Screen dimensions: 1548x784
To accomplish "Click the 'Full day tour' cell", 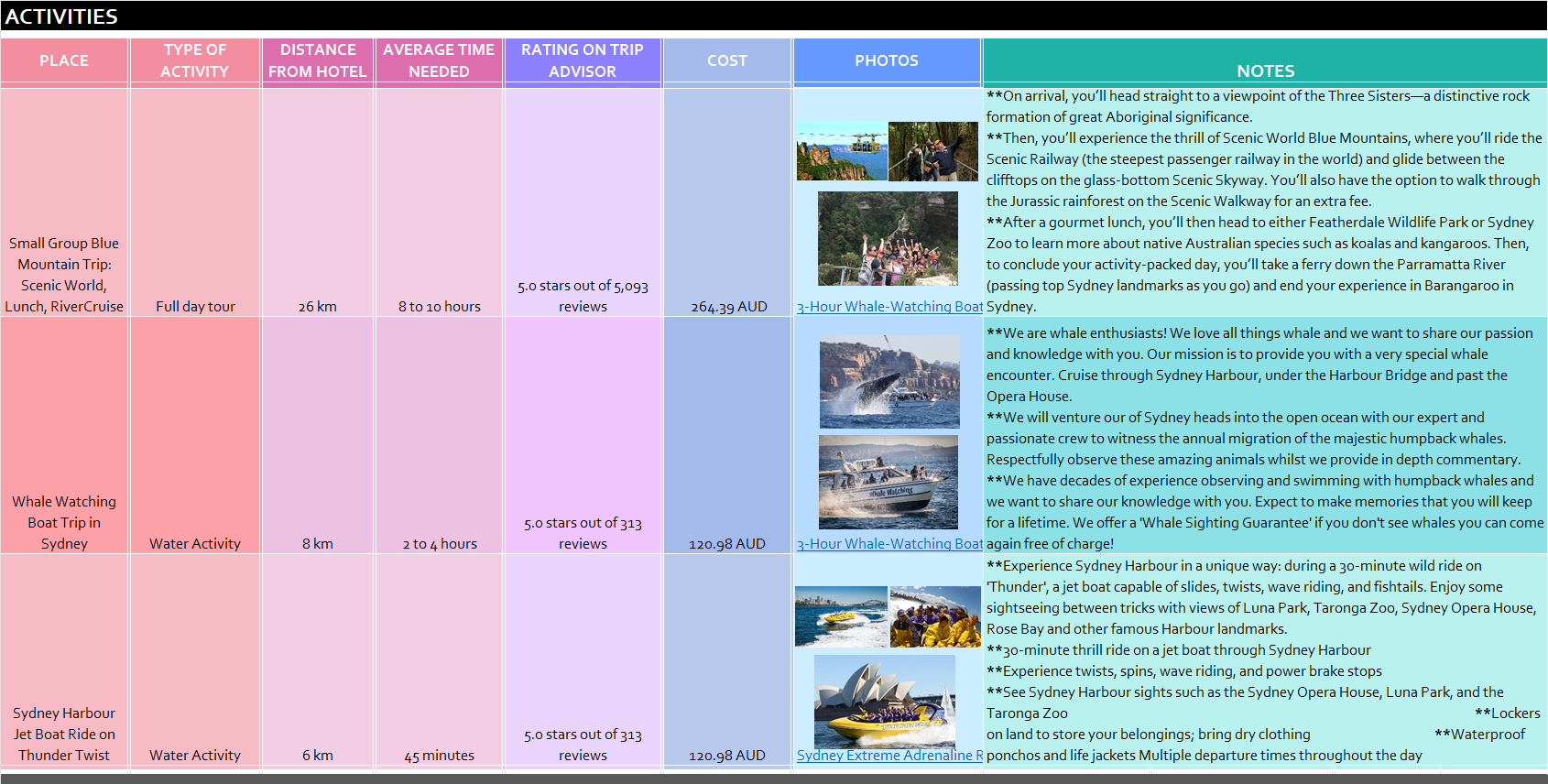I will click(x=195, y=202).
